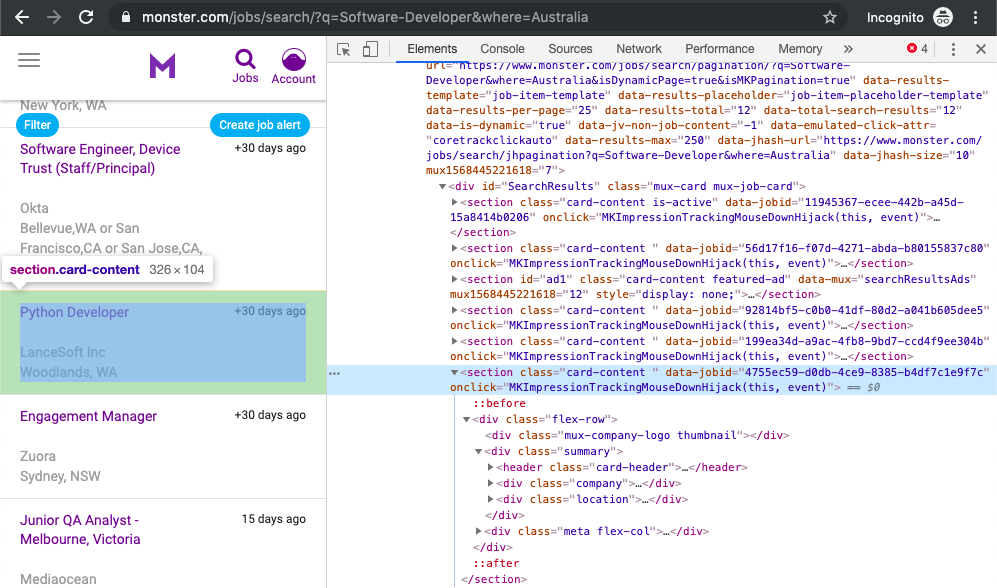Go back with the browser back arrow
The height and width of the screenshot is (588, 997).
22,17
